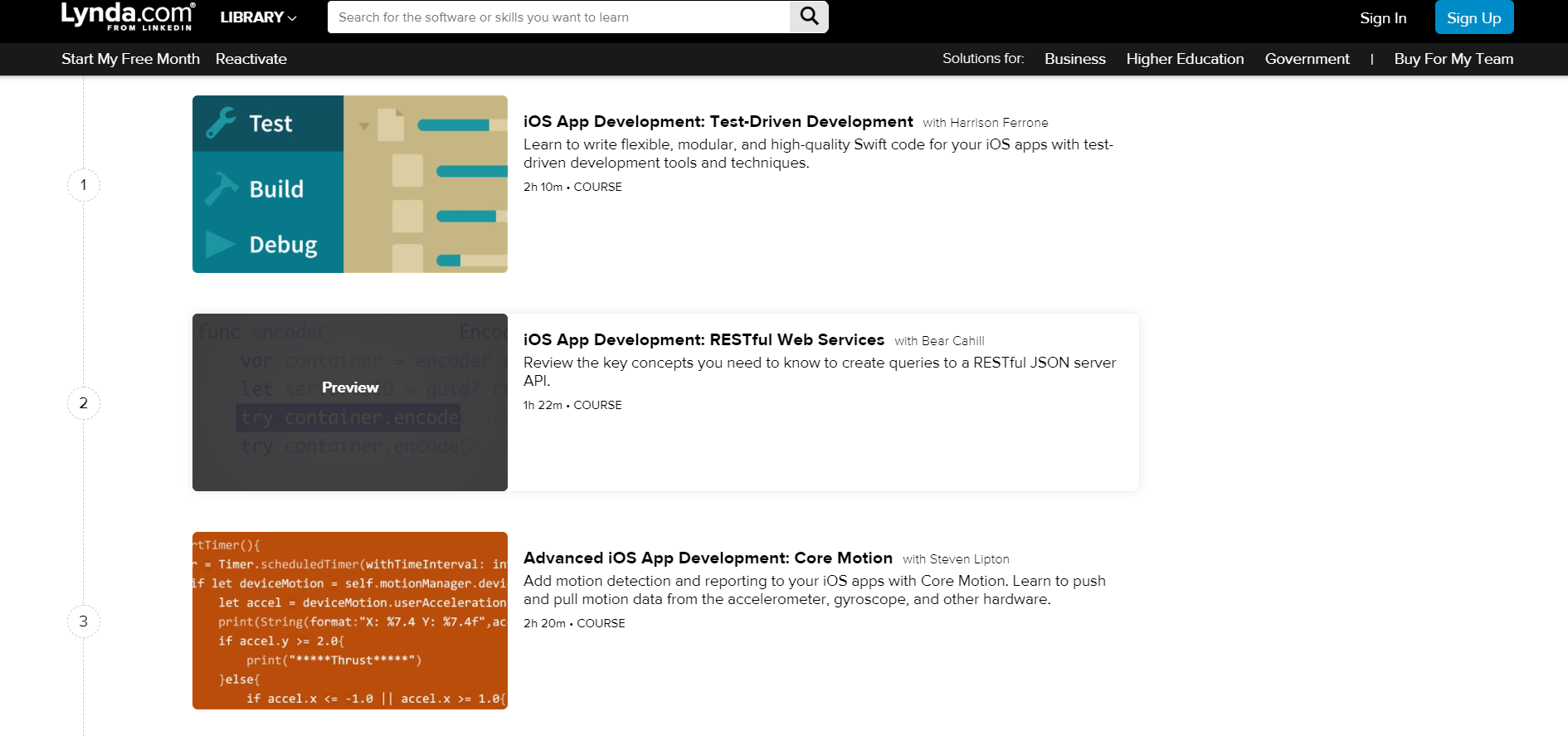Click the Lynda.com logo
This screenshot has width=1568, height=736.
pyautogui.click(x=128, y=17)
